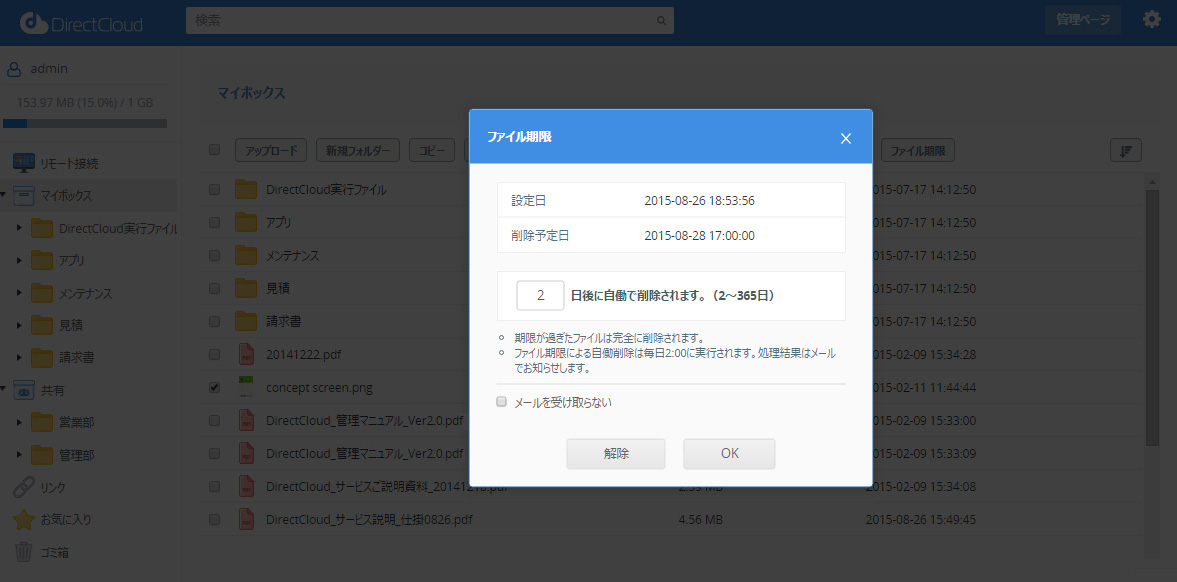Click 4.56 MB size cell
1177x582 pixels.
[x=700, y=519]
